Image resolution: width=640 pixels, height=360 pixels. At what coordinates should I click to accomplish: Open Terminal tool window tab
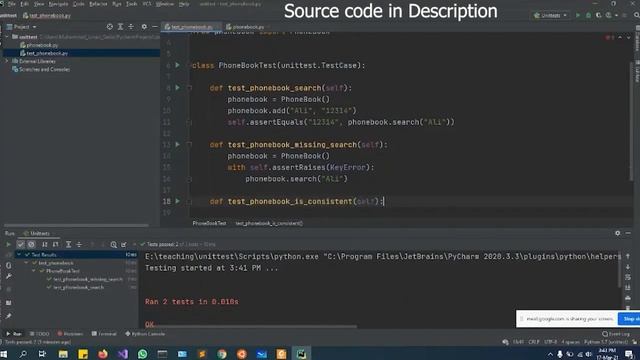(x=104, y=333)
